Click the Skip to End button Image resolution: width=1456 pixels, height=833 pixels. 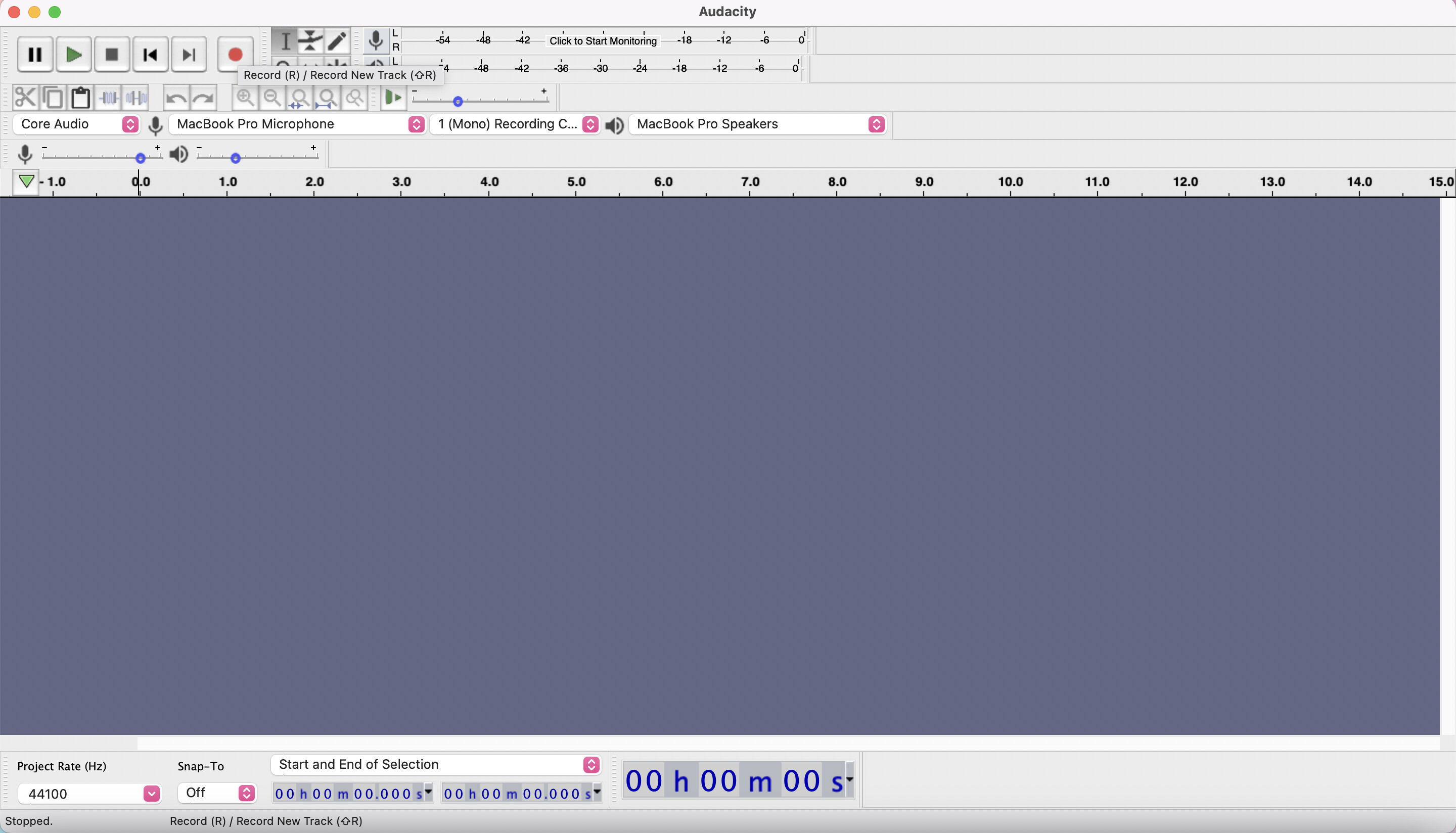tap(189, 55)
